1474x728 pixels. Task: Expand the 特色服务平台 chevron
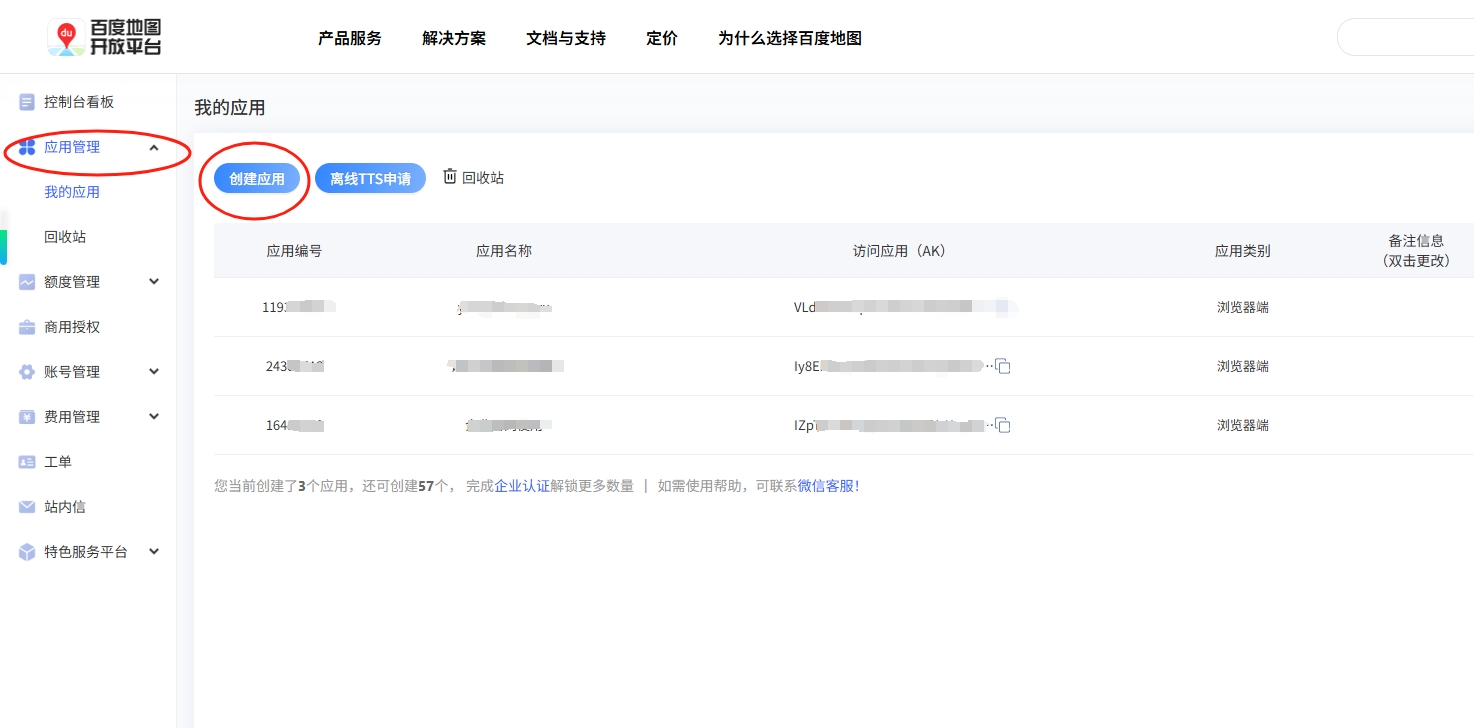pyautogui.click(x=154, y=552)
